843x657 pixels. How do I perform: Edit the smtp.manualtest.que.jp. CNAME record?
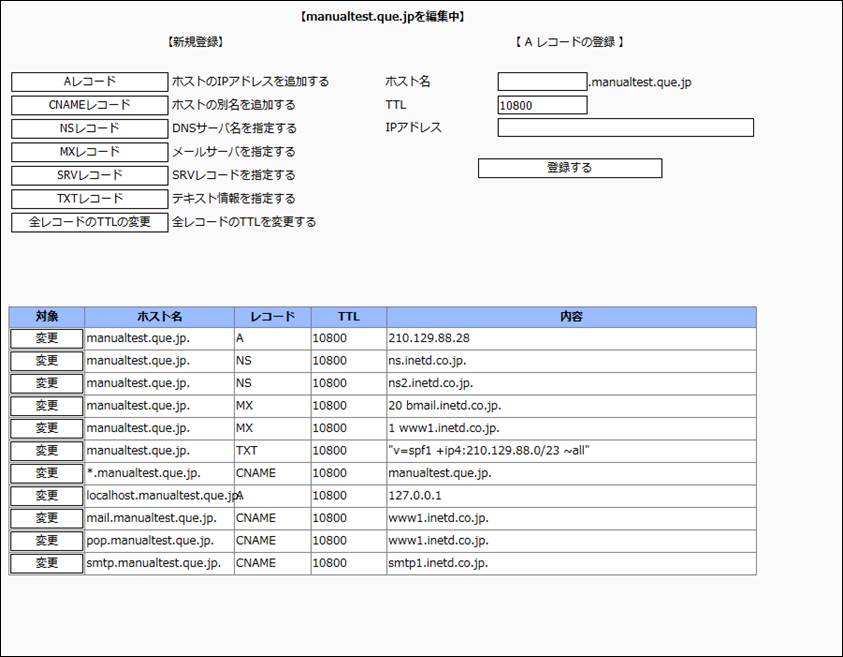(47, 563)
